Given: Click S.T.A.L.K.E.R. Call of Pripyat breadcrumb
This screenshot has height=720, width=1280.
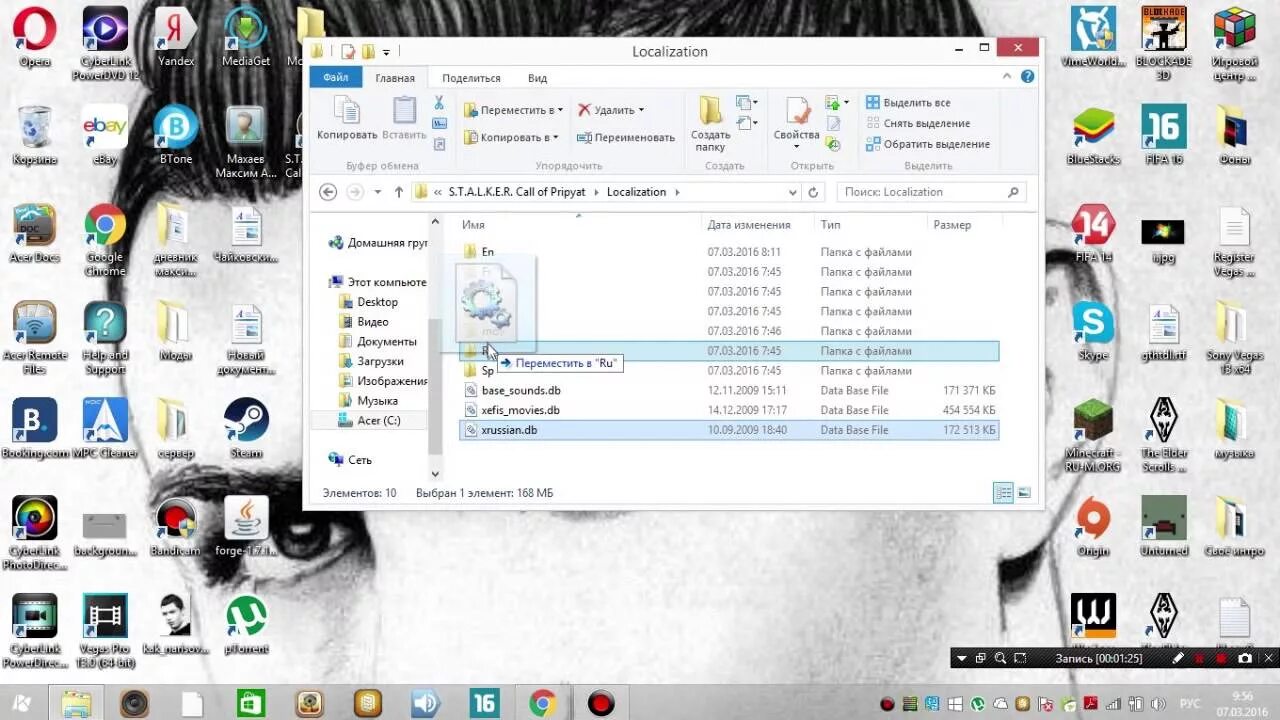Looking at the screenshot, I should click(517, 192).
